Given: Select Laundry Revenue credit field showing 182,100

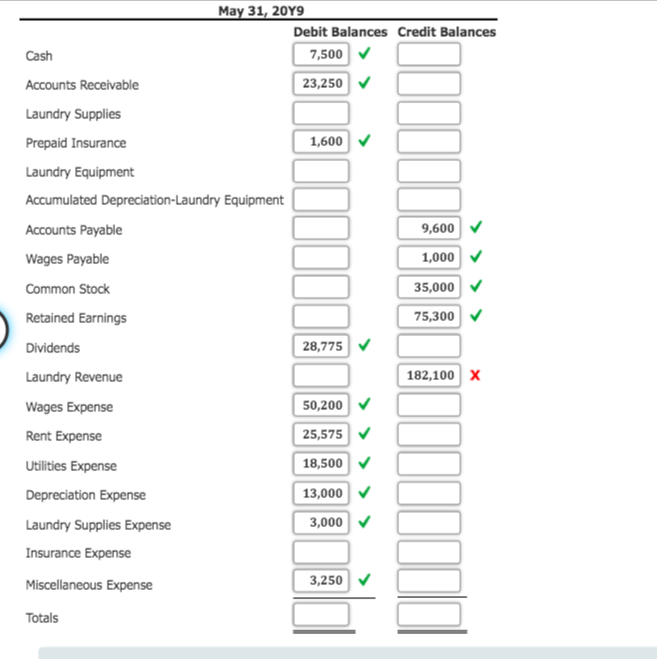Looking at the screenshot, I should click(x=429, y=375).
